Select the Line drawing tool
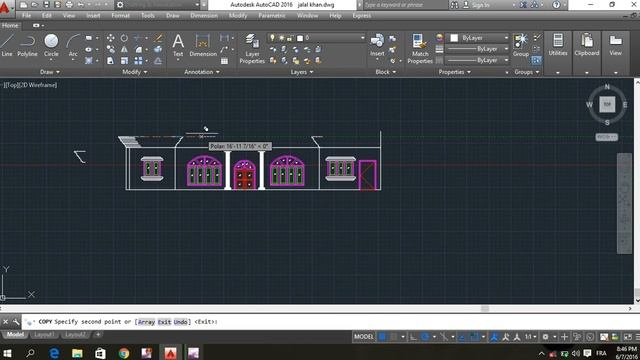640x360 pixels. point(7,45)
